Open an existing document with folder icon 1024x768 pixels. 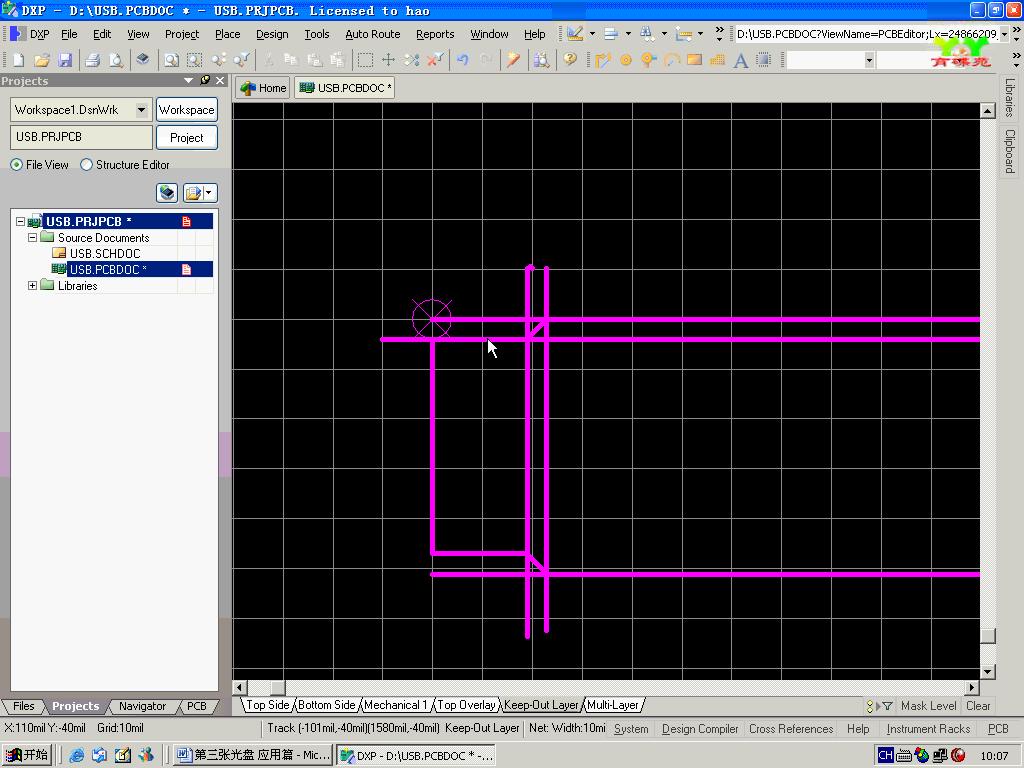(x=42, y=60)
